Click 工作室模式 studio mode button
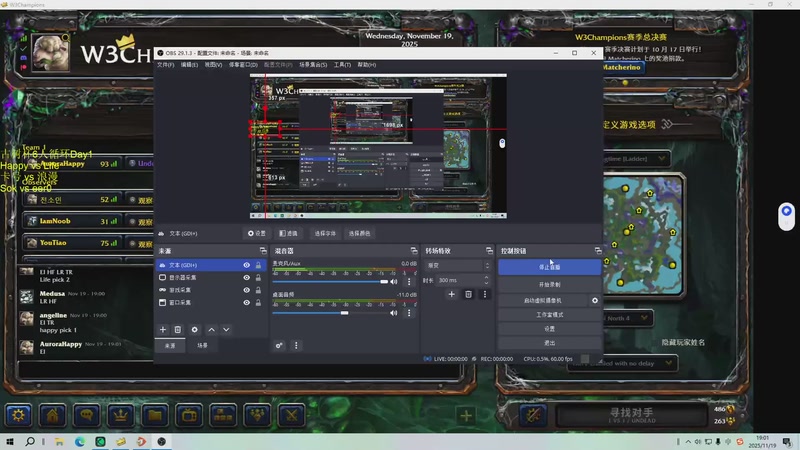This screenshot has height=450, width=800. [x=549, y=315]
